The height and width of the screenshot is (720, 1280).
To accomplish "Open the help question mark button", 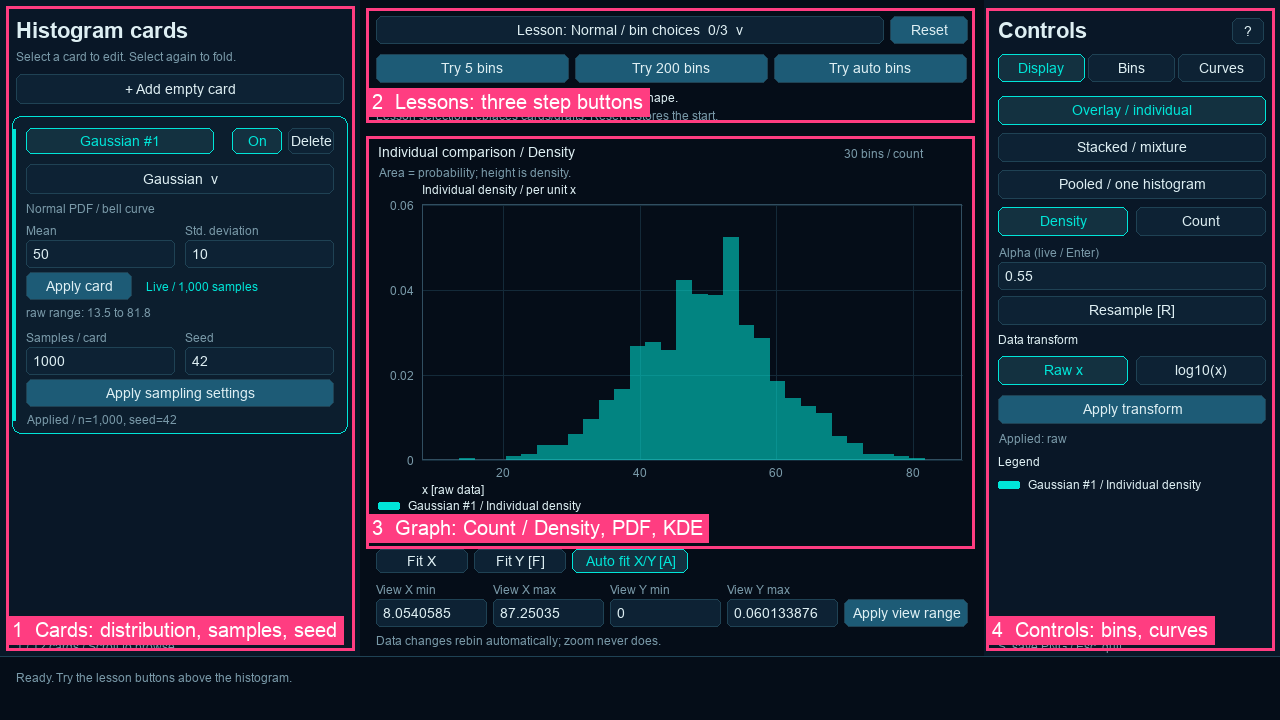I will pos(1248,31).
